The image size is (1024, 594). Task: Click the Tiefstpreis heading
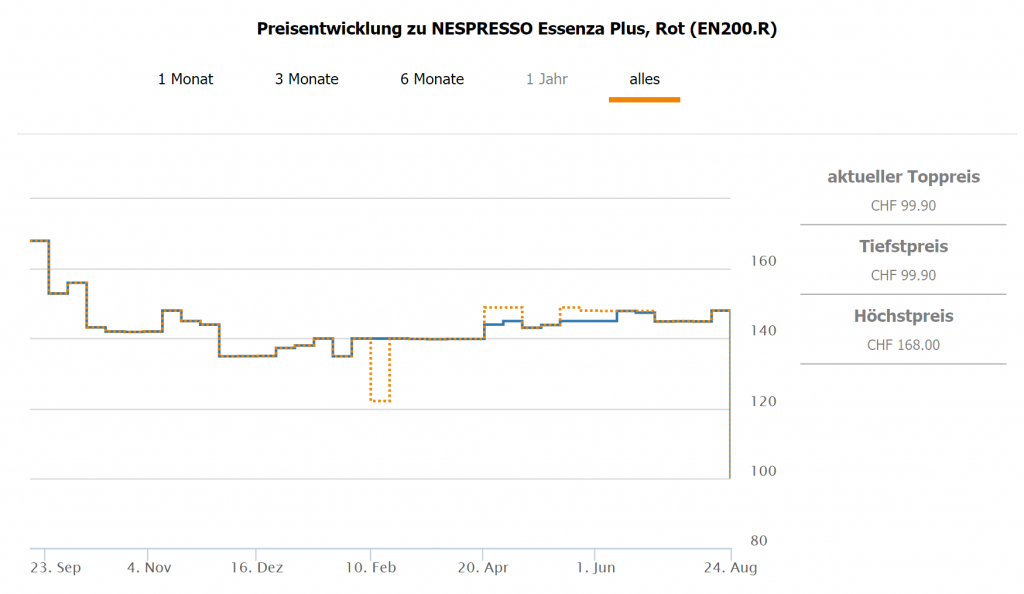pos(903,246)
